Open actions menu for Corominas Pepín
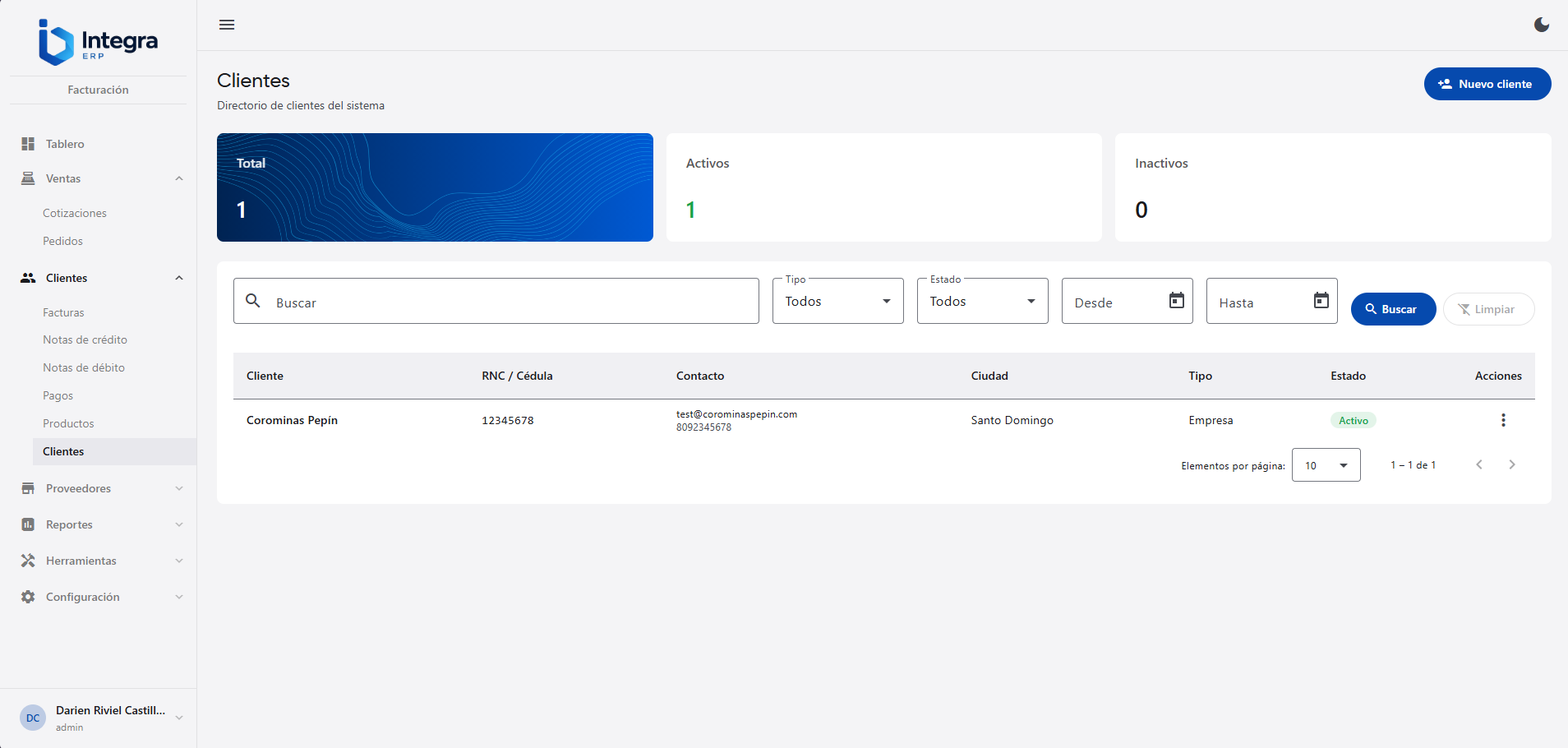 1503,420
